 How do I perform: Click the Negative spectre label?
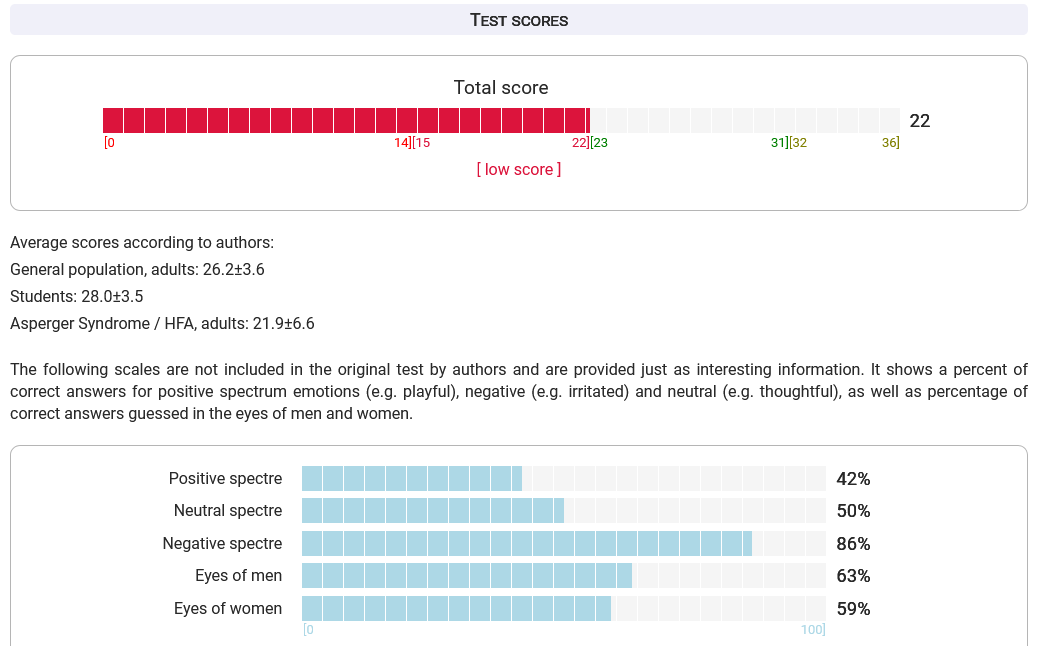coord(222,543)
